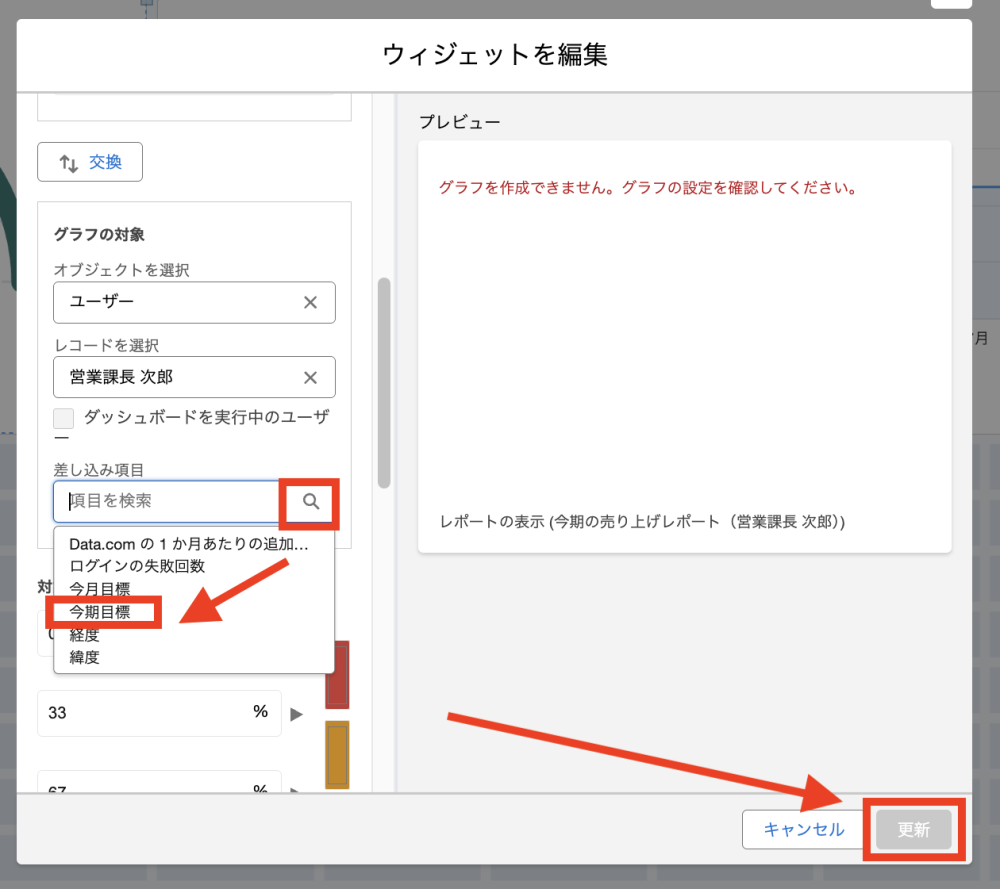Toggle the dashboard running user checkbox
The height and width of the screenshot is (889, 1000).
tap(64, 418)
